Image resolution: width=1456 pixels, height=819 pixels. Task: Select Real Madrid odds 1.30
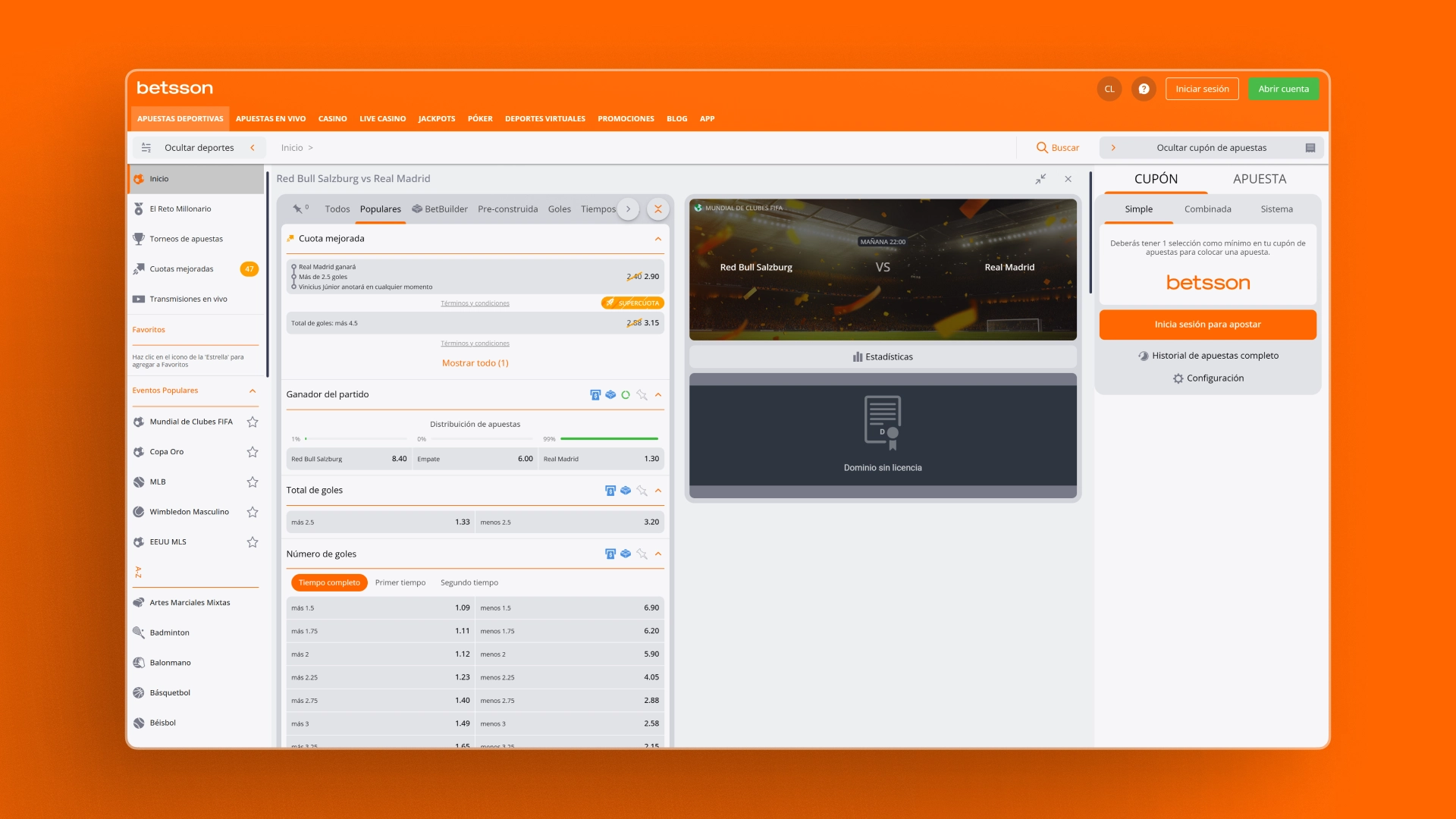click(x=601, y=459)
